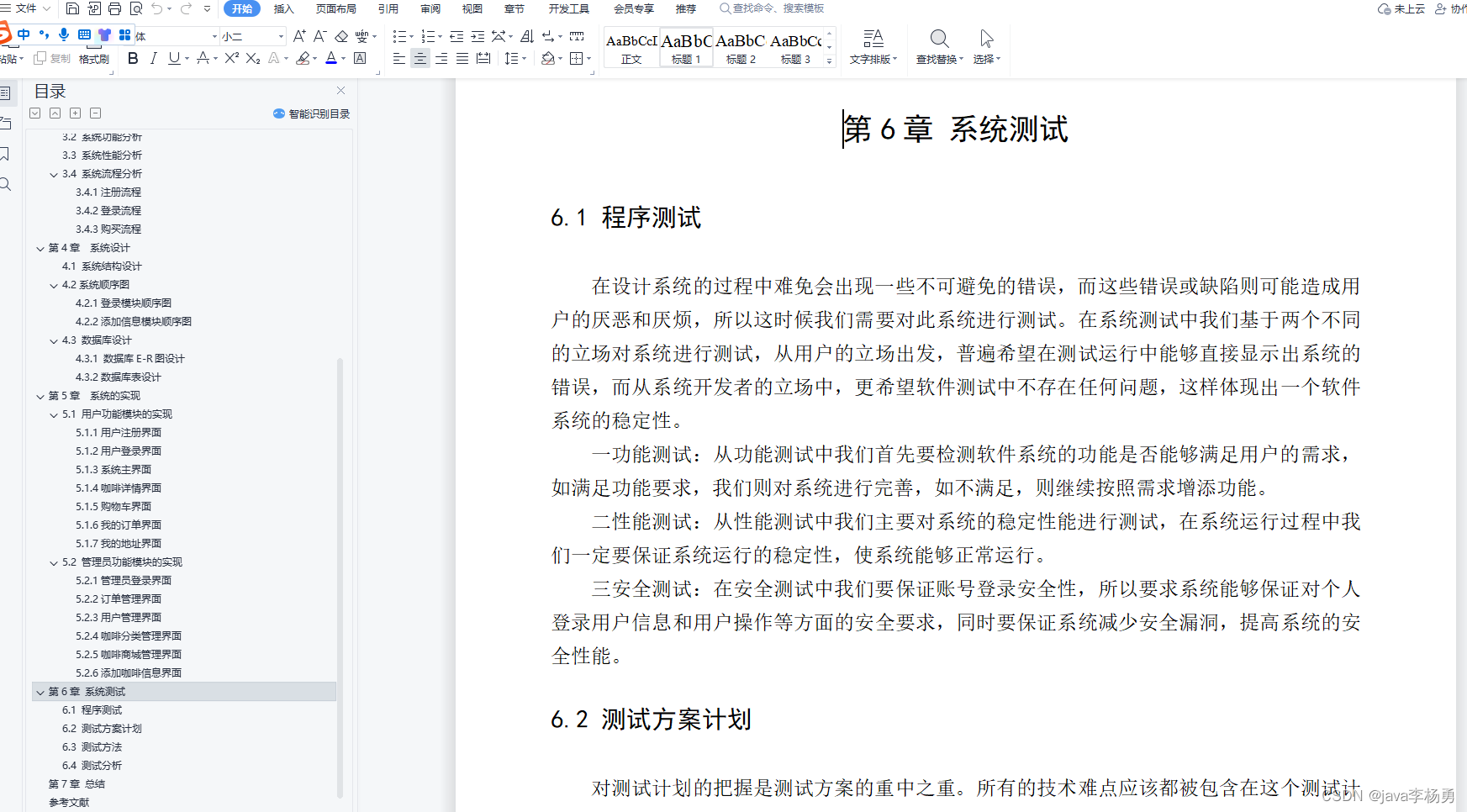Expand the styles gallery more arrow
This screenshot has width=1467, height=812.
point(829,61)
